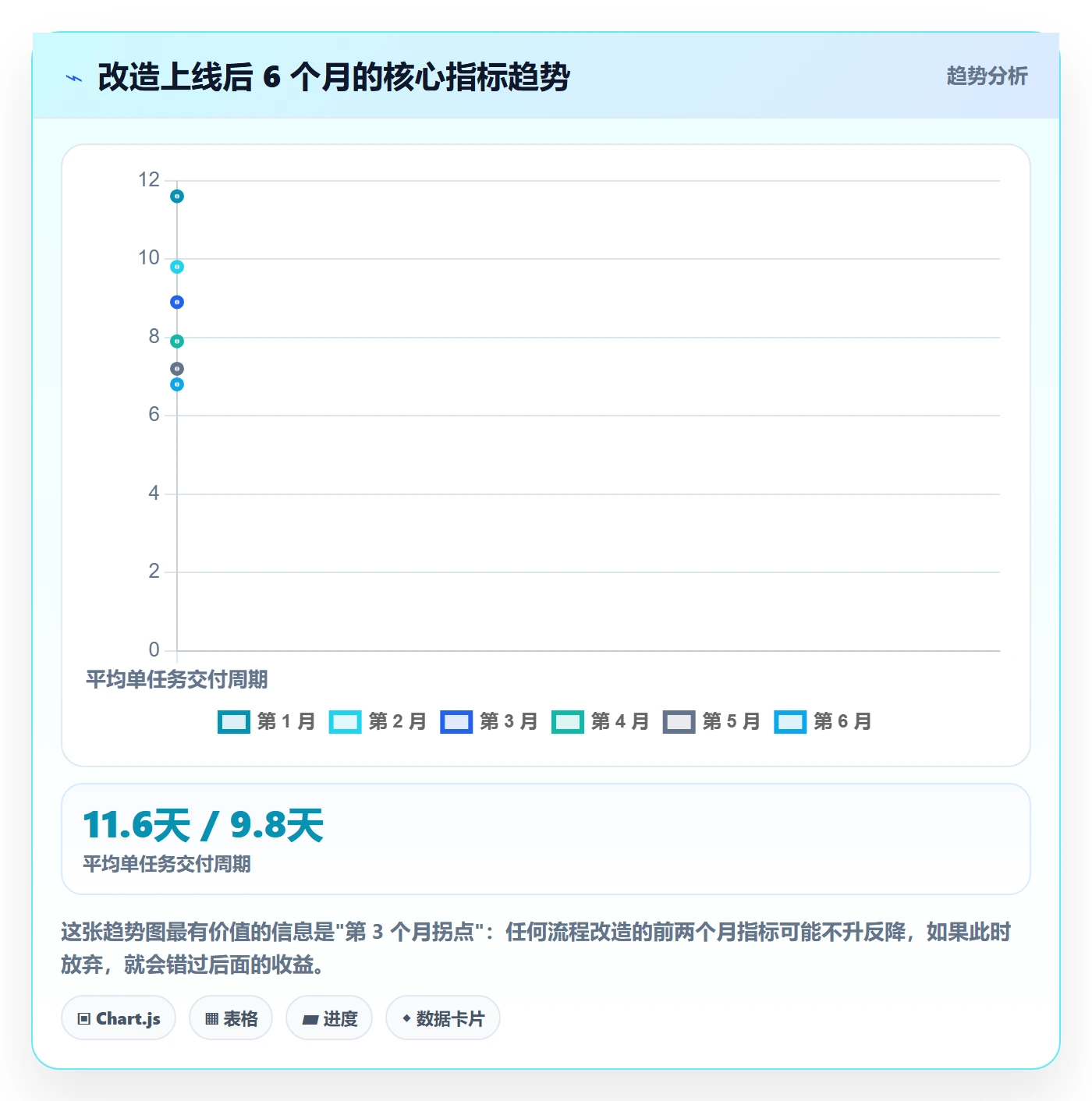Screen dimensions: 1092x1101
Task: Click the caption under the 11.6天 metric
Action: (167, 864)
